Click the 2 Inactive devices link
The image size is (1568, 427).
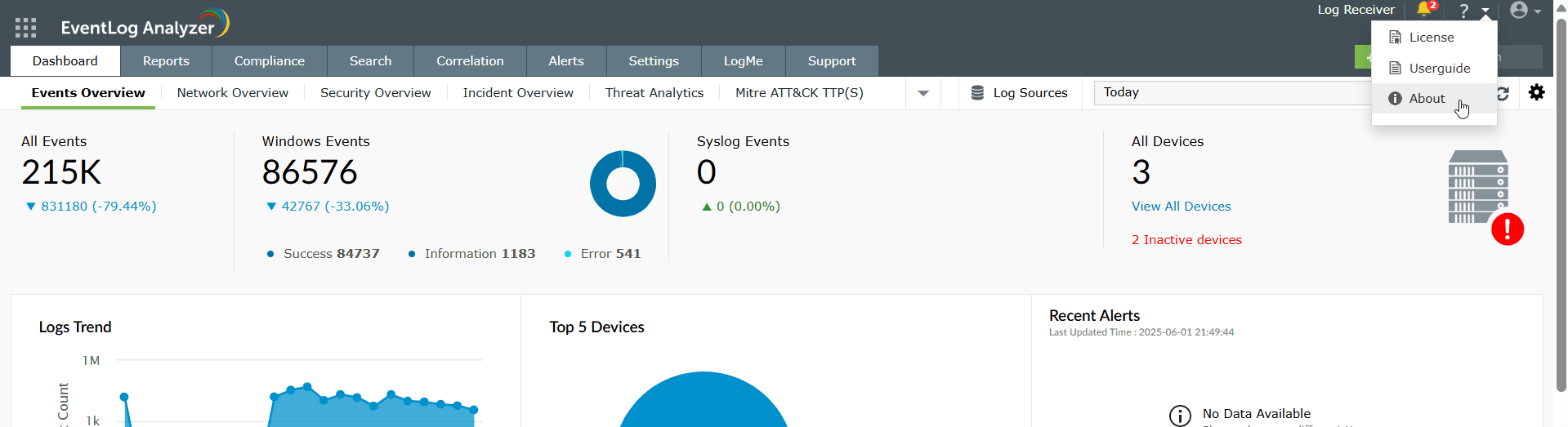(1186, 240)
